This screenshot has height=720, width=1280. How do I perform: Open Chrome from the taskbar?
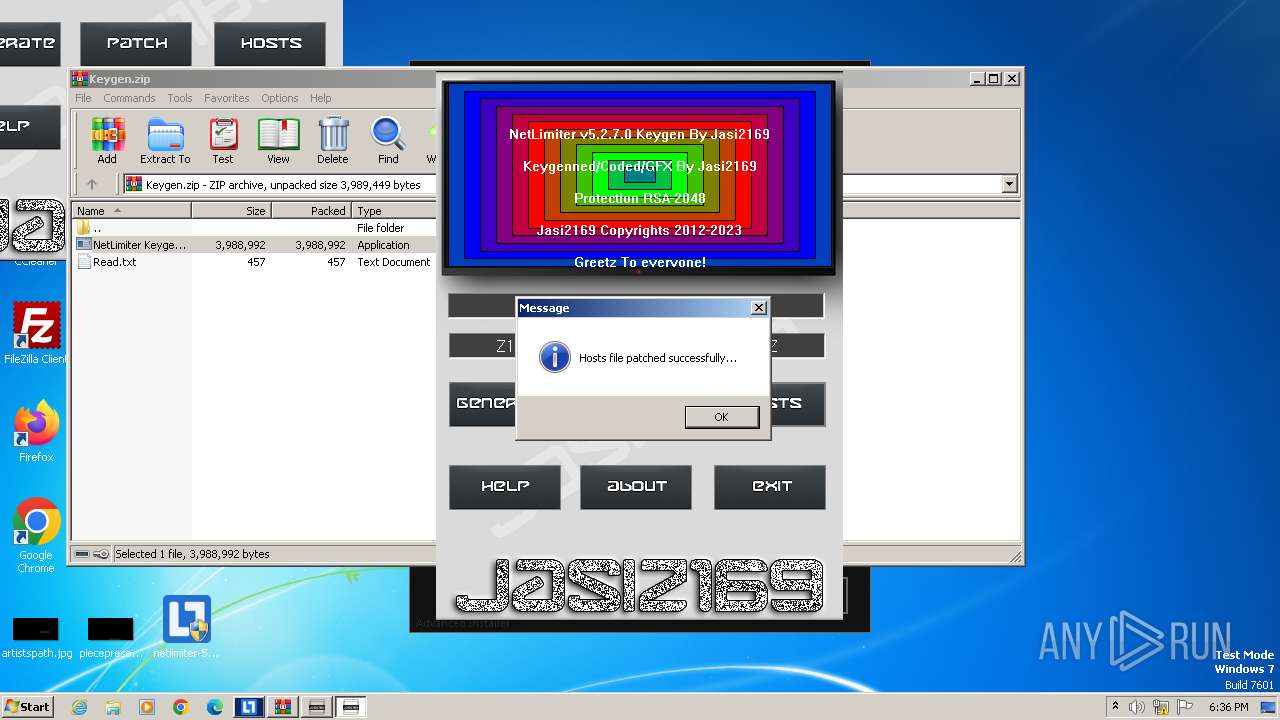coord(181,707)
